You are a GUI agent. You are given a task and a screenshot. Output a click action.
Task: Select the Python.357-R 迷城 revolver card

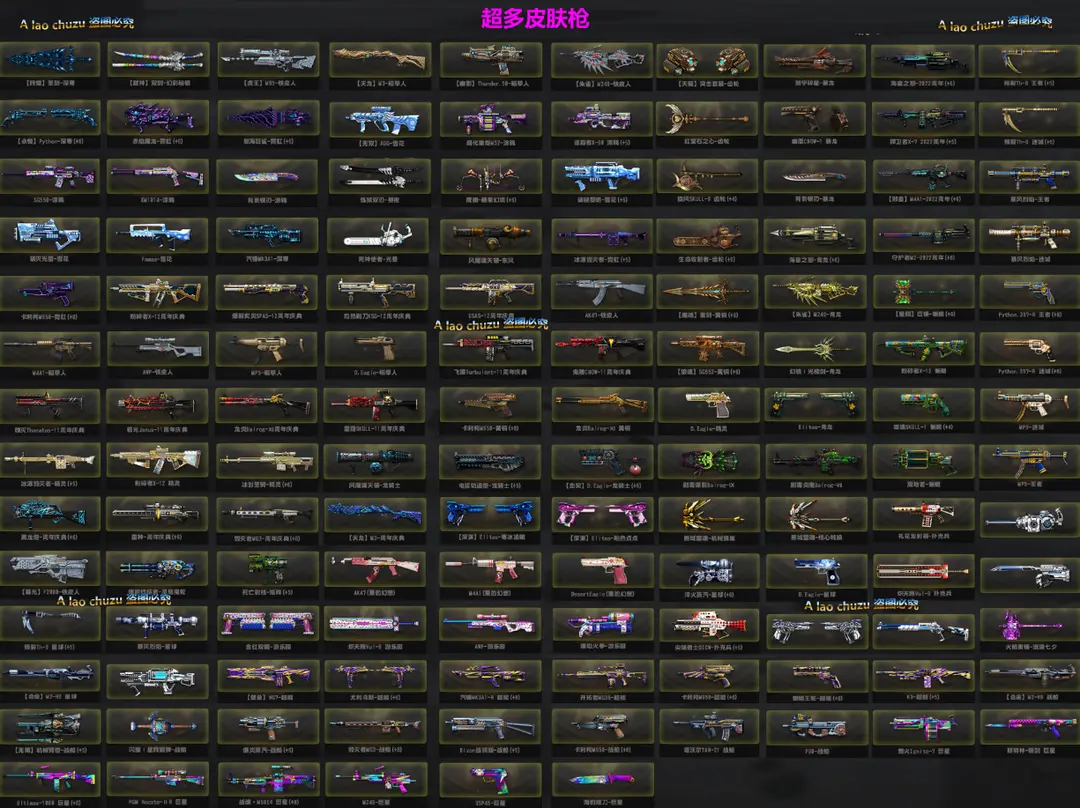tap(1030, 349)
